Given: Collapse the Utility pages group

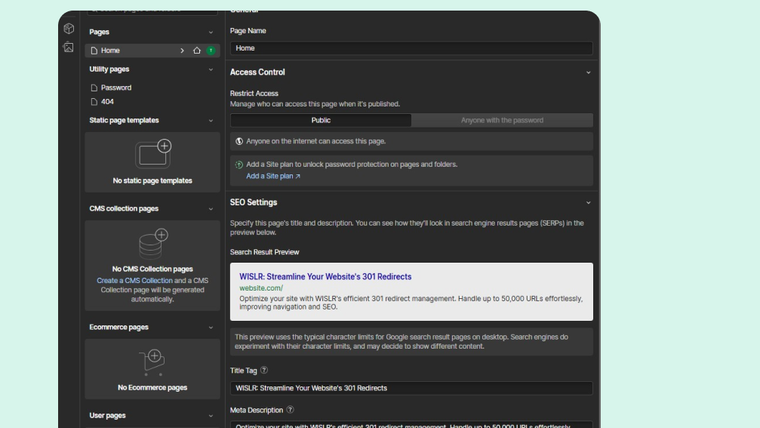Looking at the screenshot, I should click(x=211, y=69).
